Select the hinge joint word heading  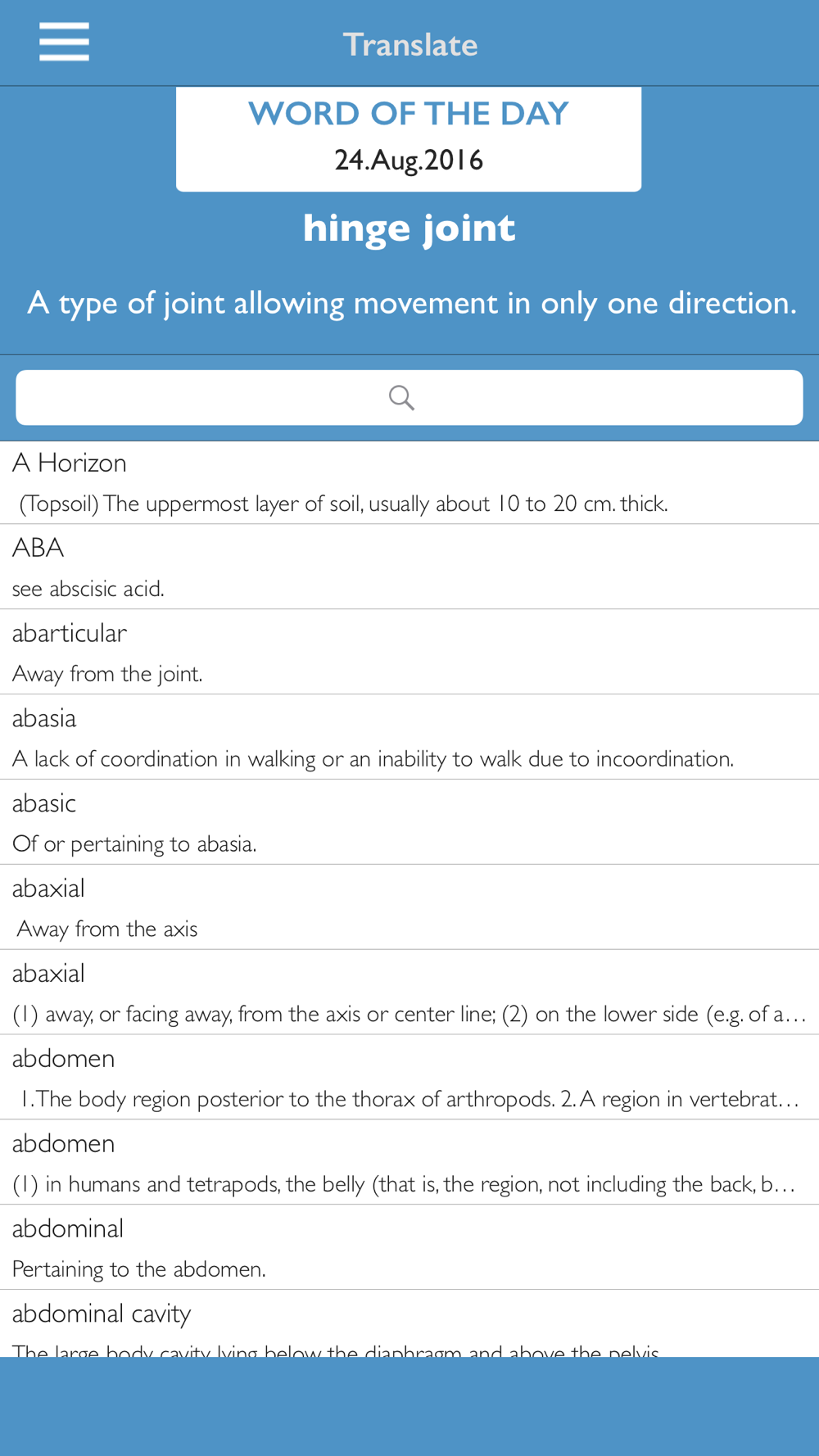pyautogui.click(x=409, y=228)
